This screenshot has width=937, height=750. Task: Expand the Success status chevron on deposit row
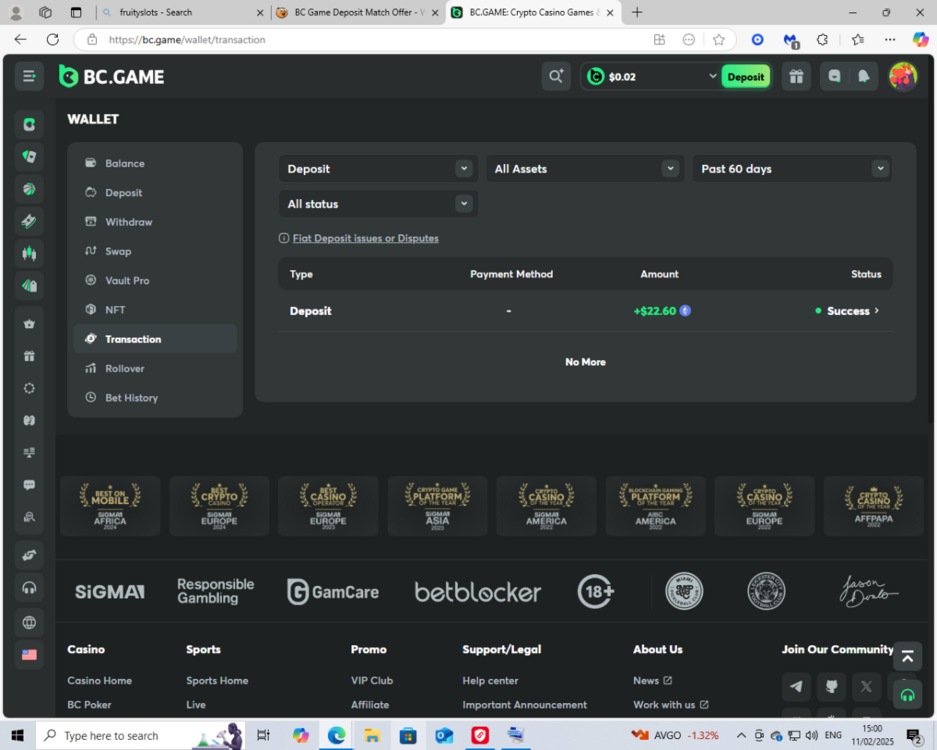coord(876,311)
